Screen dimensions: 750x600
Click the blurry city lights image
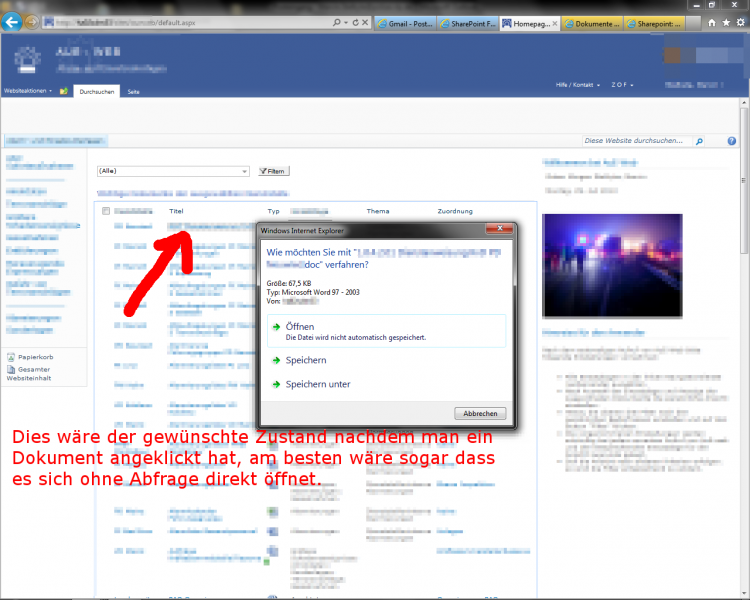pos(612,266)
